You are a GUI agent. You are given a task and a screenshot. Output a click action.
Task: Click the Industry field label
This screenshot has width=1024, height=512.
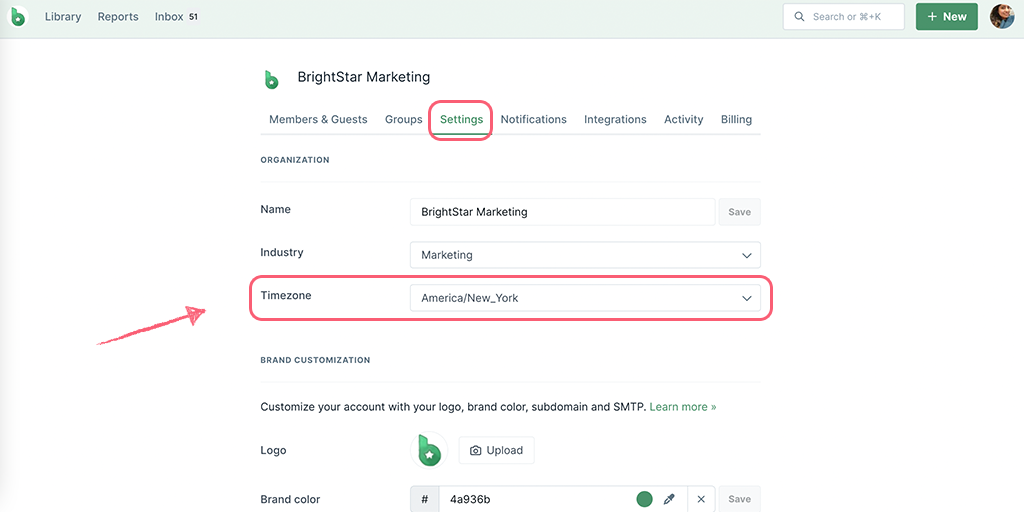[282, 252]
